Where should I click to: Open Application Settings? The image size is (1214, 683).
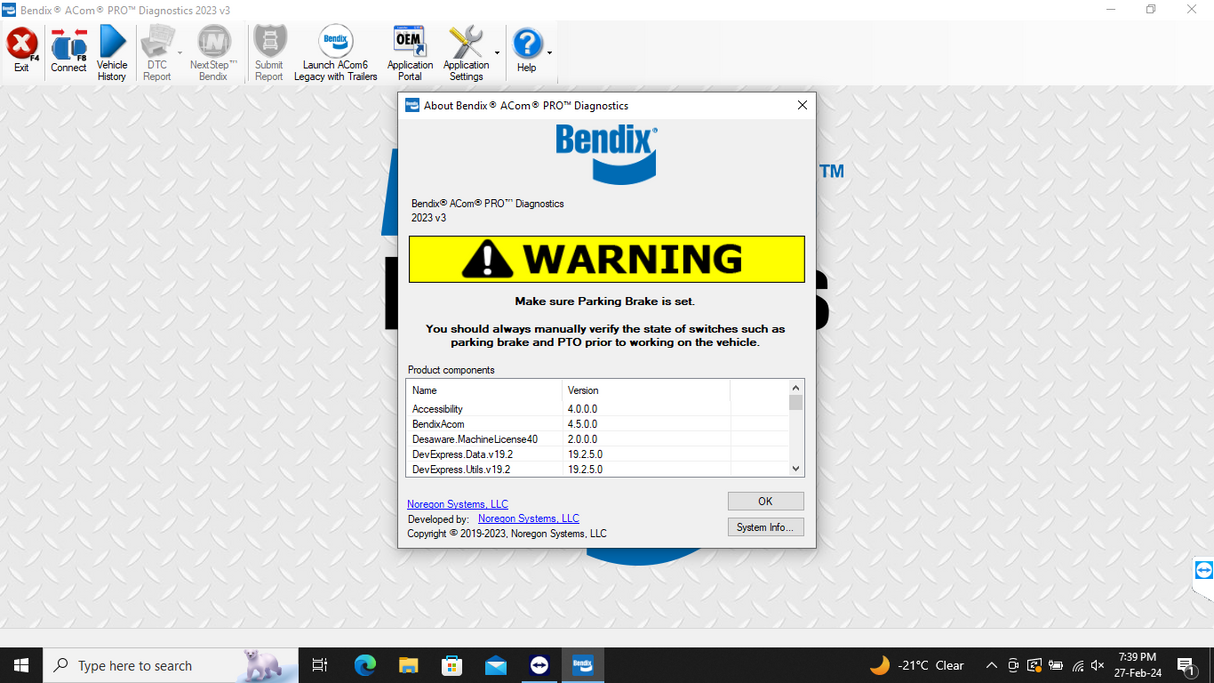click(x=466, y=50)
